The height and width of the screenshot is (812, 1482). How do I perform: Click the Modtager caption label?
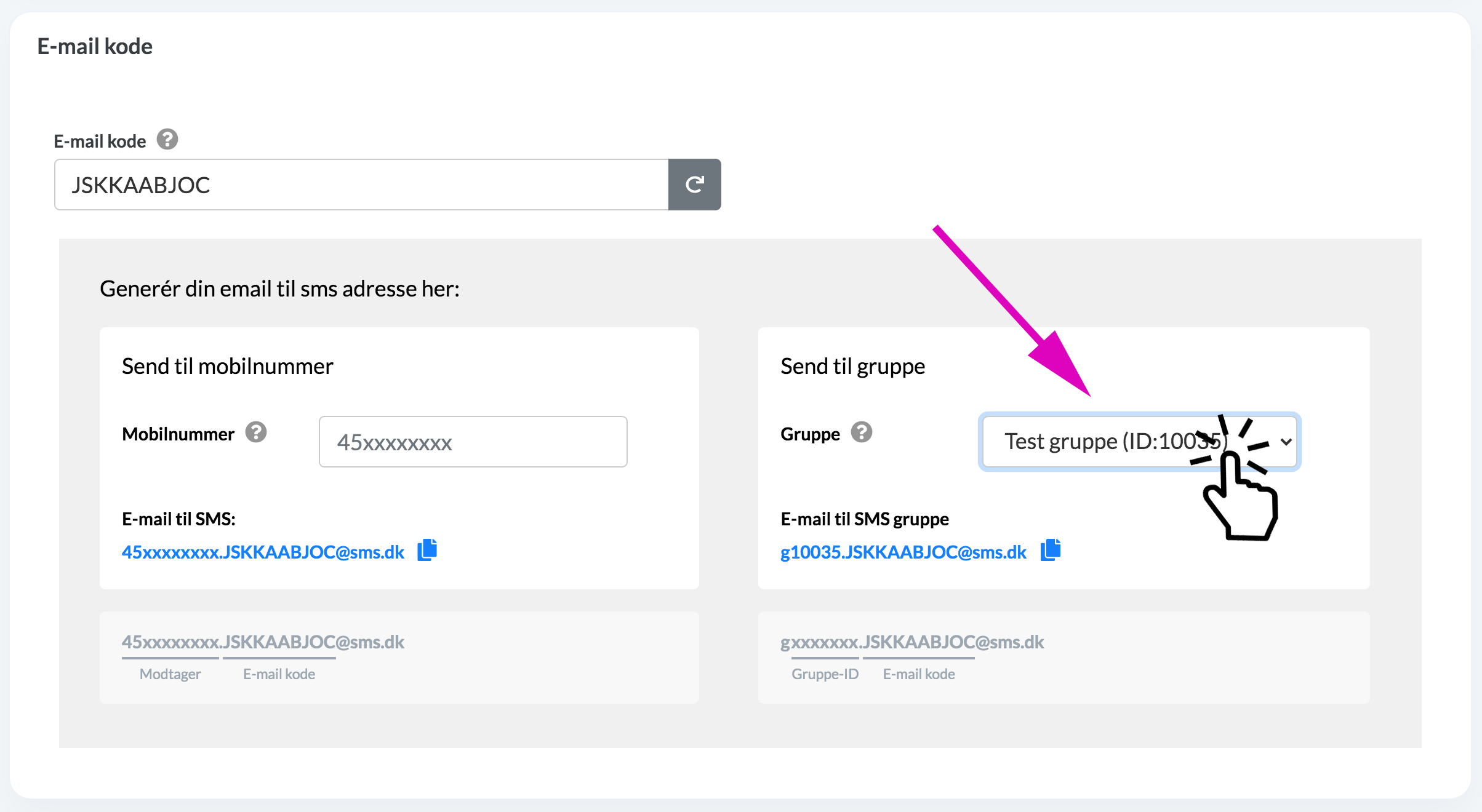tap(170, 674)
